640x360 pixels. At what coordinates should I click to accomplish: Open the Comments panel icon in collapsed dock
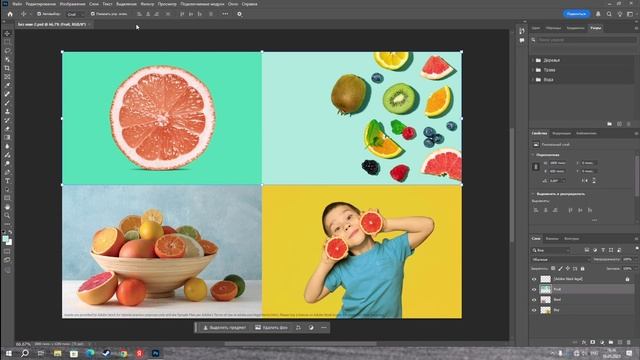(x=522, y=40)
